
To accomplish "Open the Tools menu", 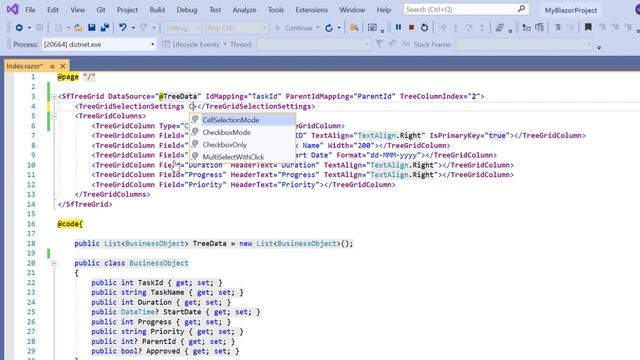I will (276, 10).
